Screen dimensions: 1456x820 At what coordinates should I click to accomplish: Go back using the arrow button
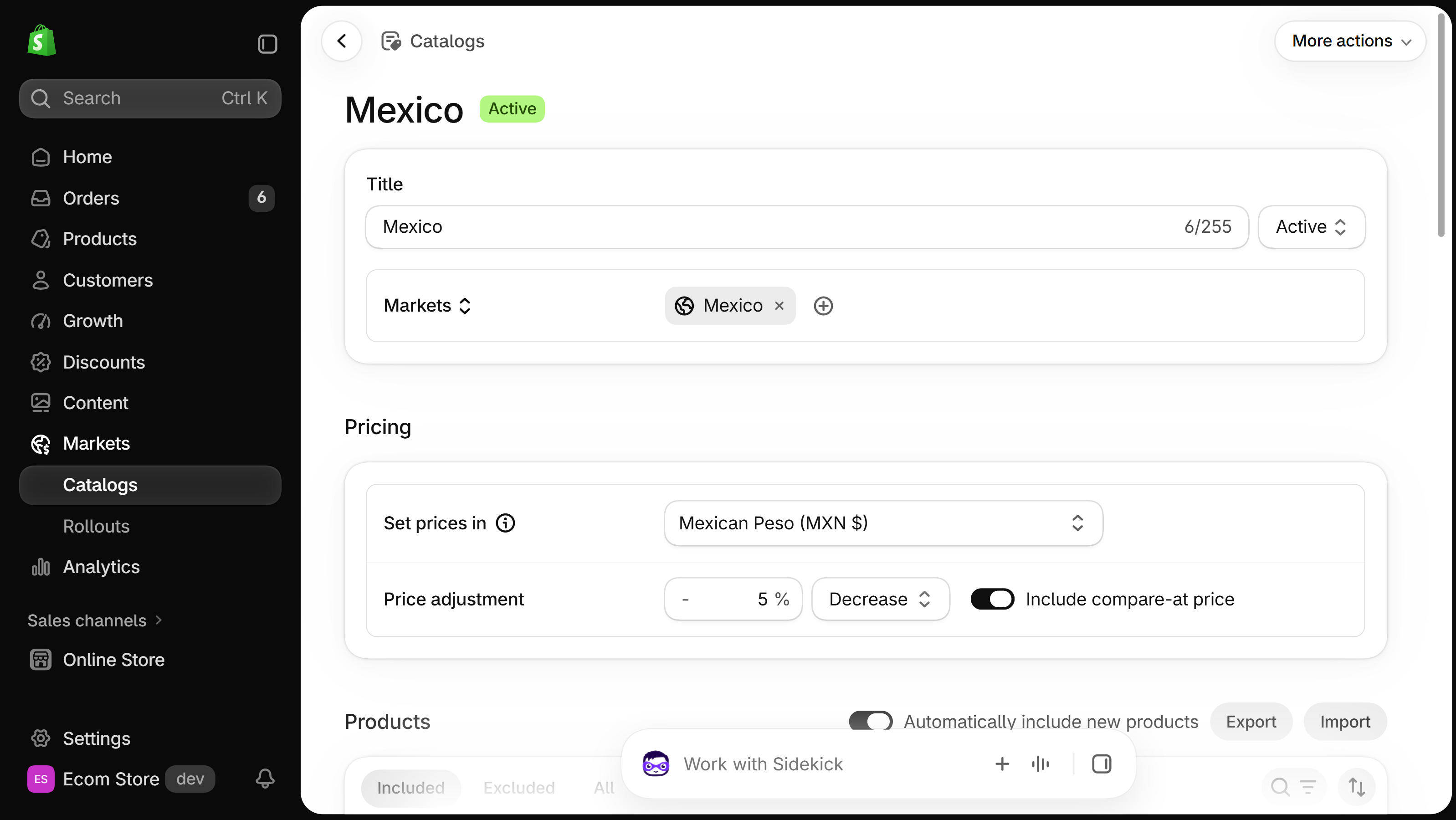(x=341, y=41)
